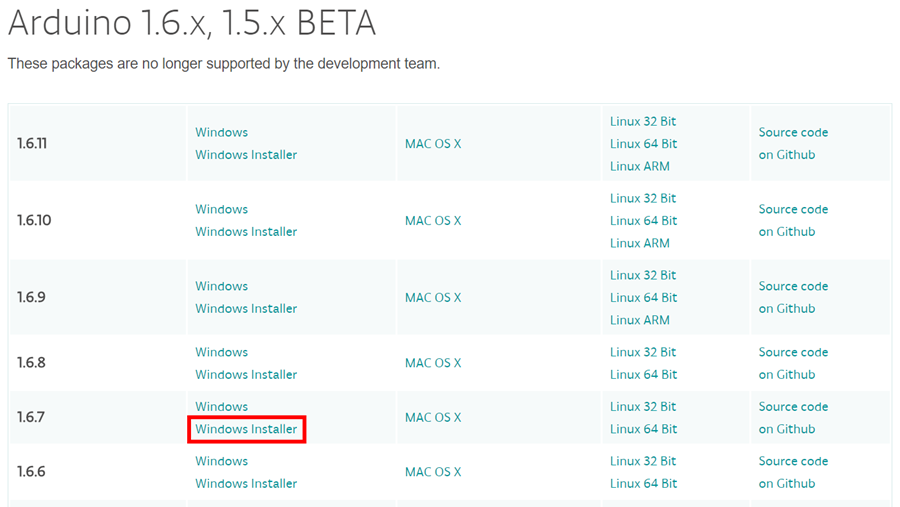
Task: Open the Windows Installer link for 1.6.9
Action: 246,308
